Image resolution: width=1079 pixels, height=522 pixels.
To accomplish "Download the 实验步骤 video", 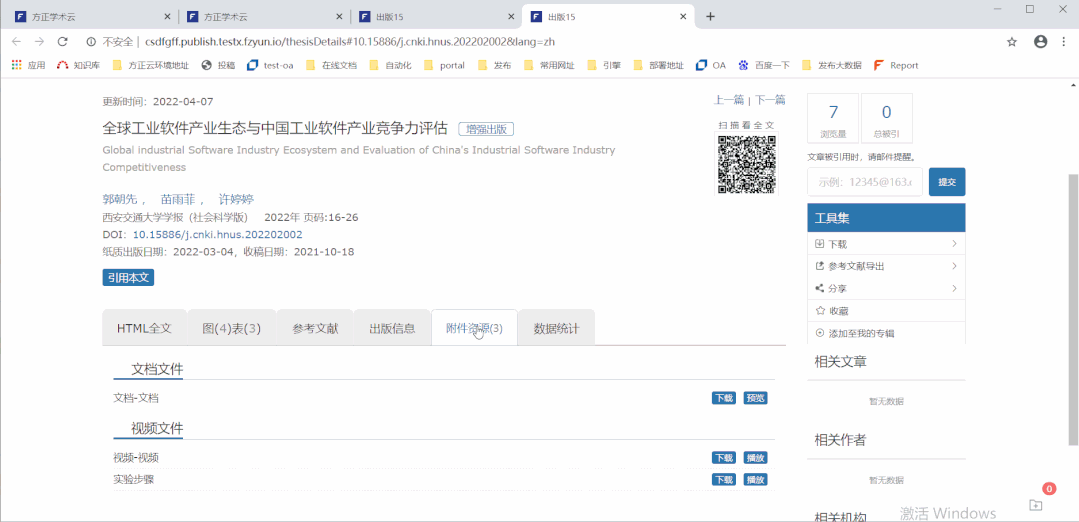I will pos(723,479).
